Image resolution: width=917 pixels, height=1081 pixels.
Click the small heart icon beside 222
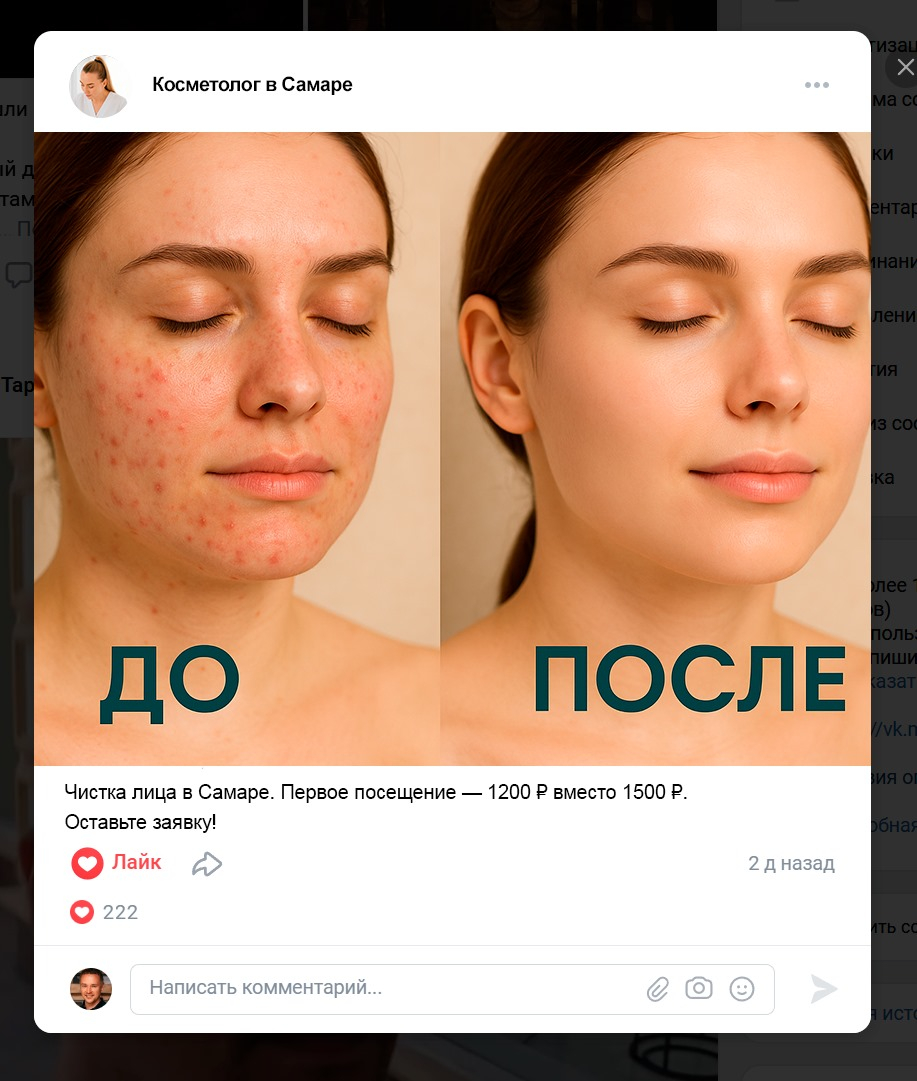tap(81, 912)
